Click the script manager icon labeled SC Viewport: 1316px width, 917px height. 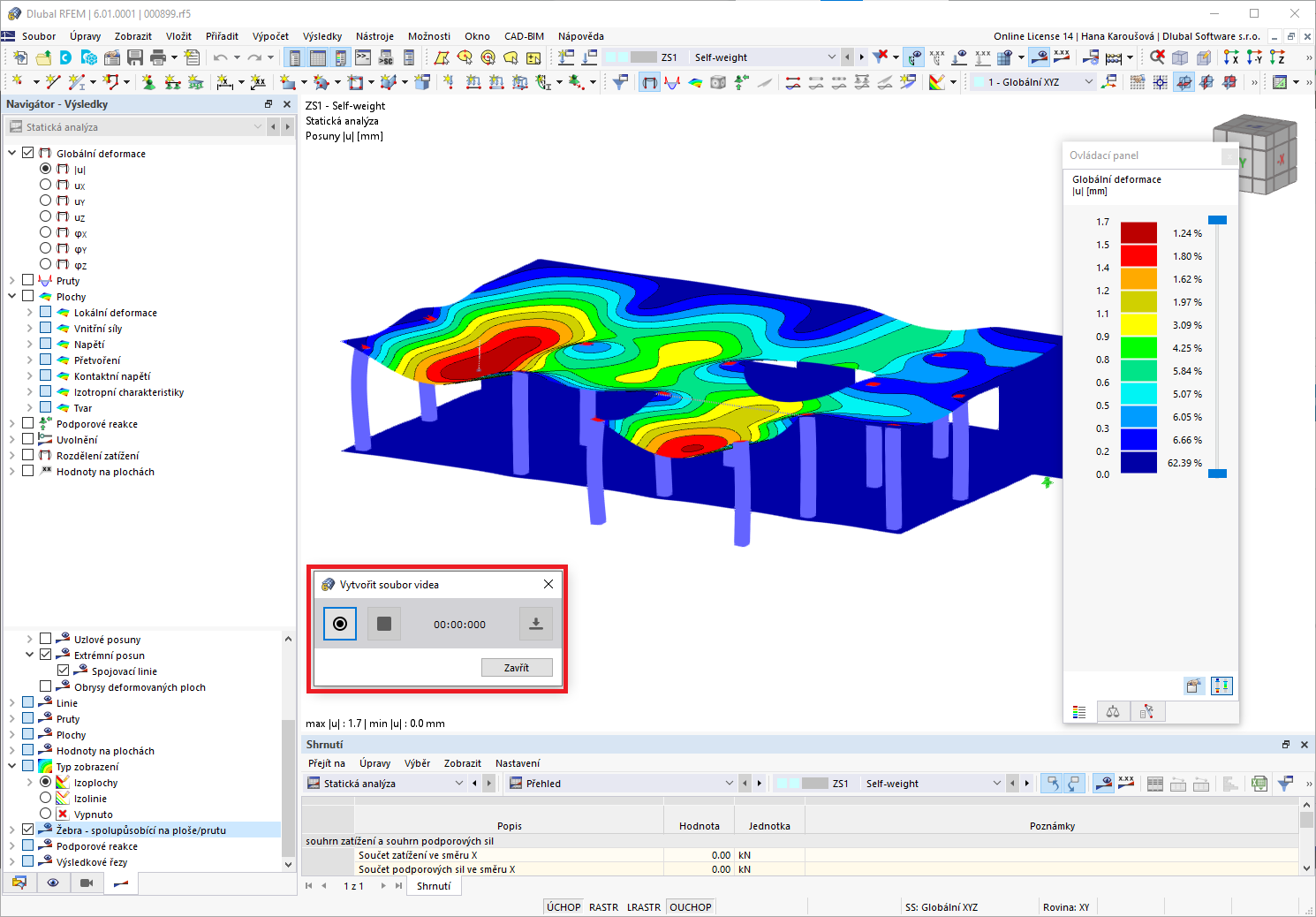point(386,57)
